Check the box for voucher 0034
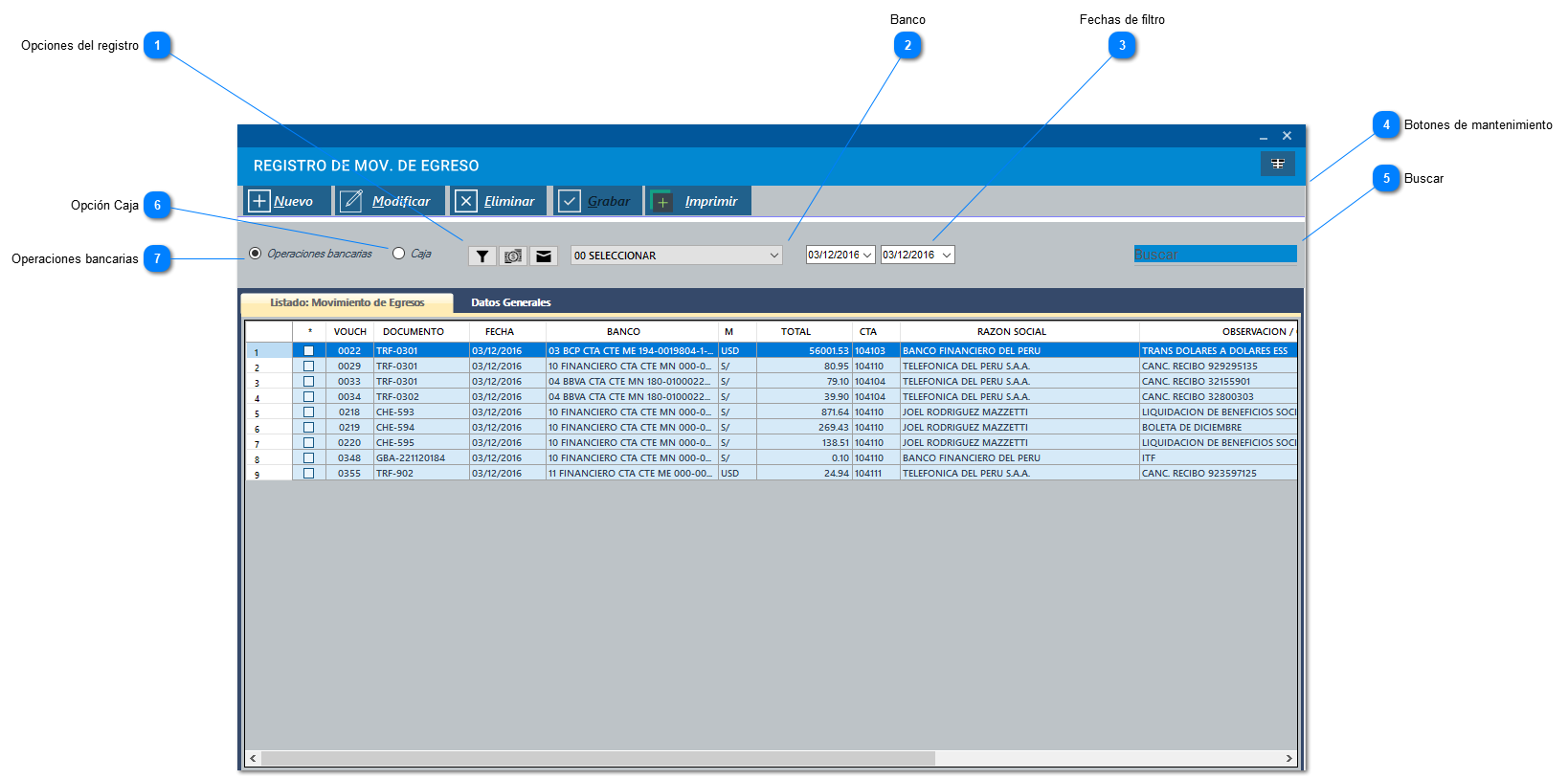The height and width of the screenshot is (779, 1568). click(309, 397)
